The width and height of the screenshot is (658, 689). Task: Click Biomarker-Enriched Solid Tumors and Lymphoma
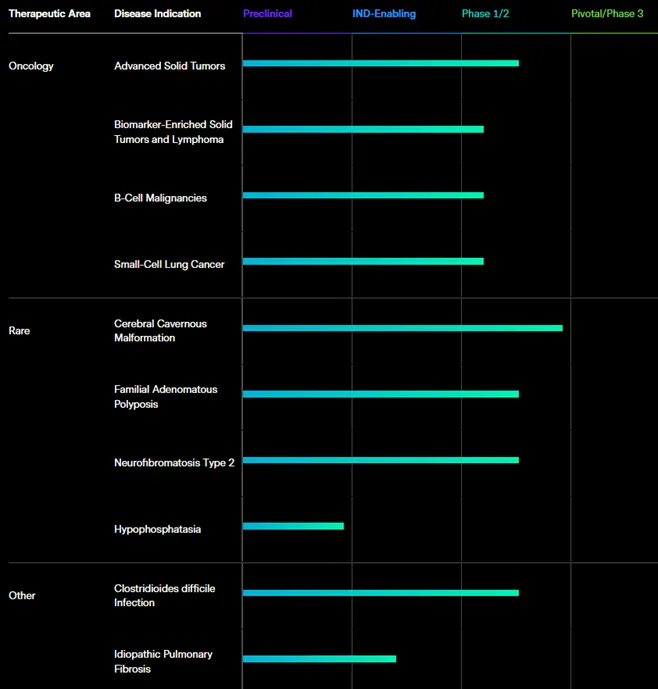click(173, 132)
